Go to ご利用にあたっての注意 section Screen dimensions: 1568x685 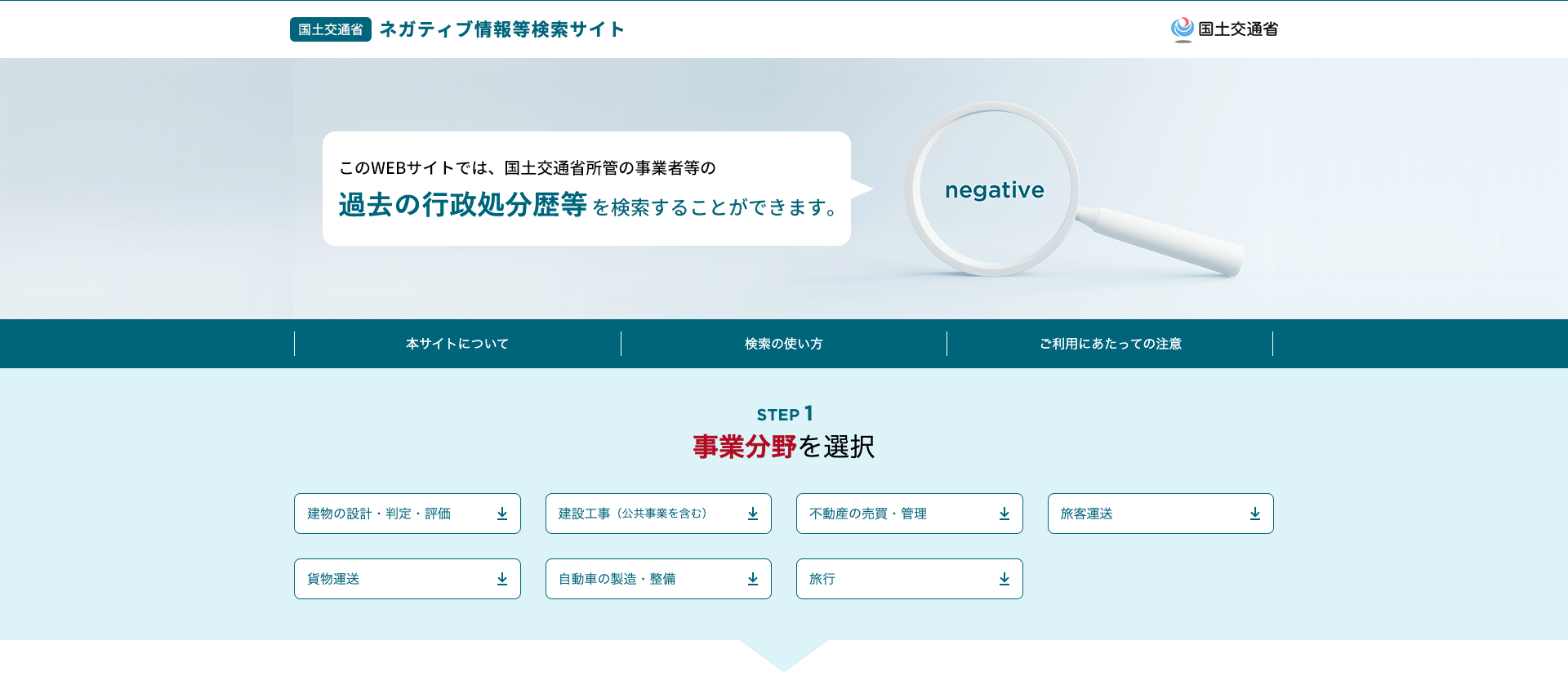pos(1110,344)
